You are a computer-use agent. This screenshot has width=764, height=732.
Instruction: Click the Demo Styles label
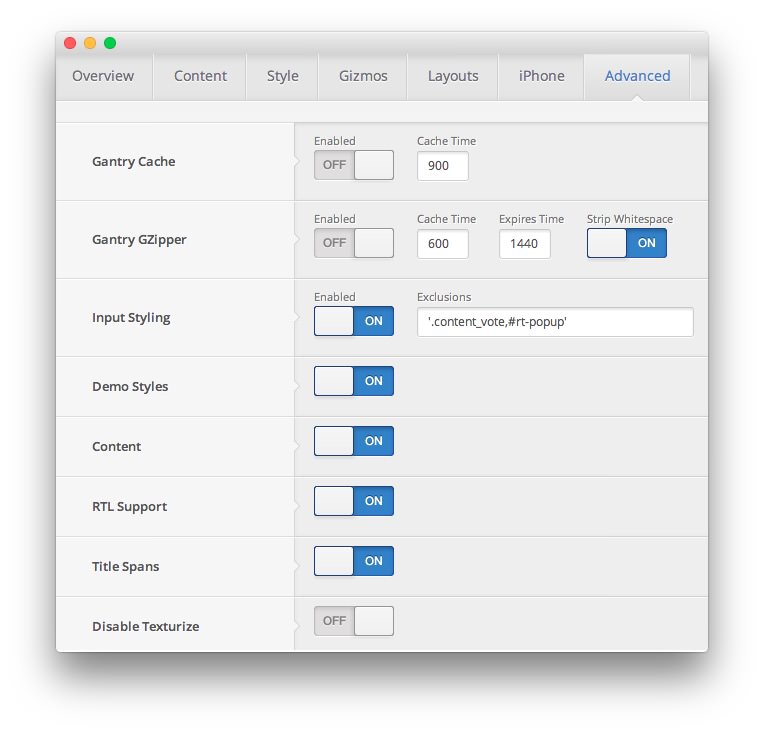click(x=130, y=386)
